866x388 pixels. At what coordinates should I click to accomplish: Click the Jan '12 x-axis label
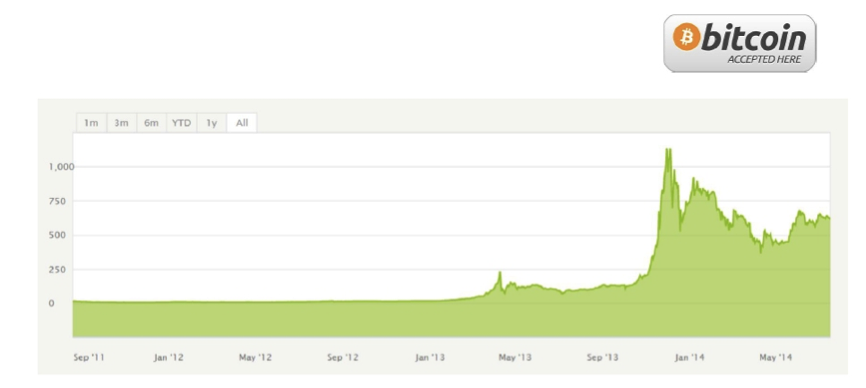[168, 358]
